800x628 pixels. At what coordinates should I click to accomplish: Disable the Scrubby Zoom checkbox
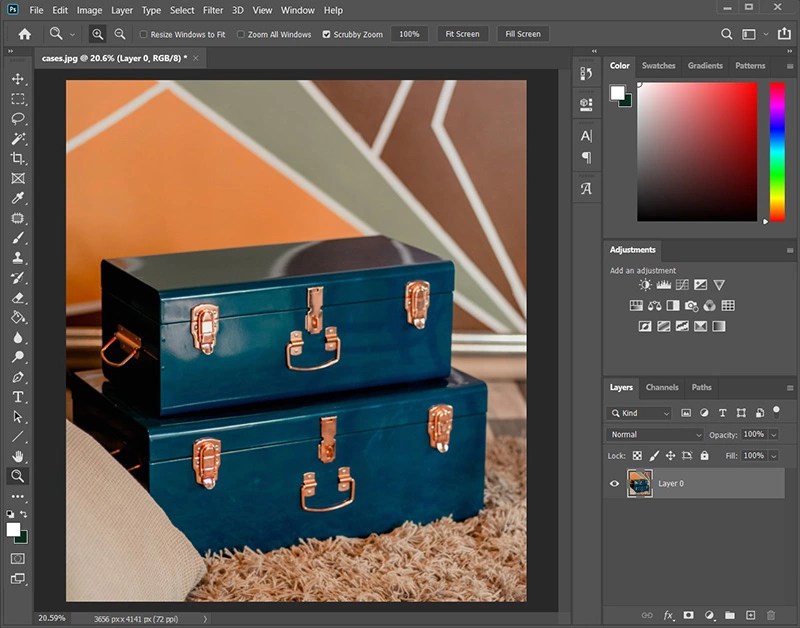pos(326,33)
